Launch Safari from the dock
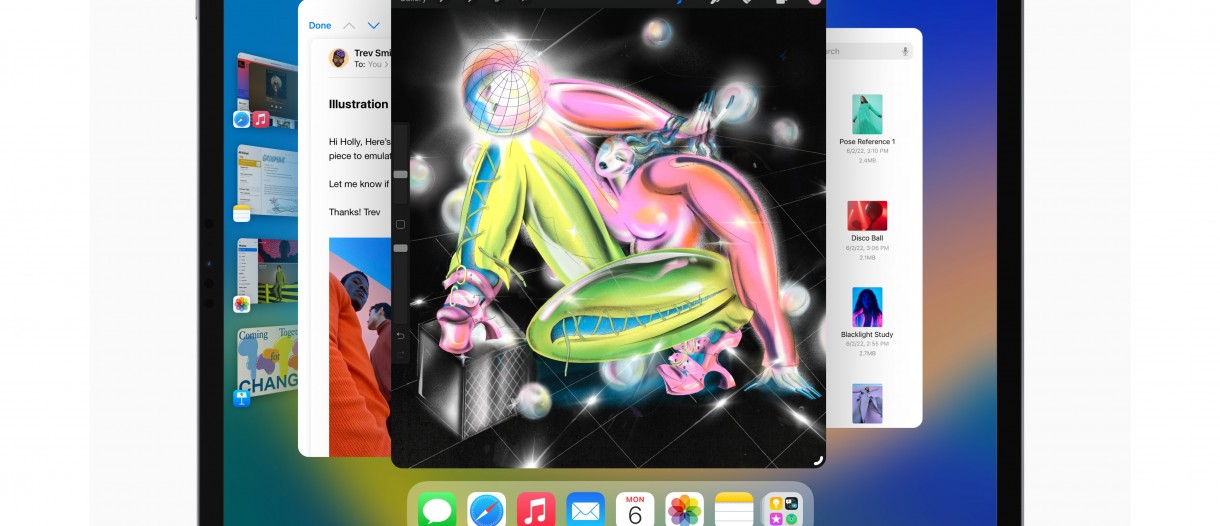Screen dimensions: 1220x526 (487, 510)
